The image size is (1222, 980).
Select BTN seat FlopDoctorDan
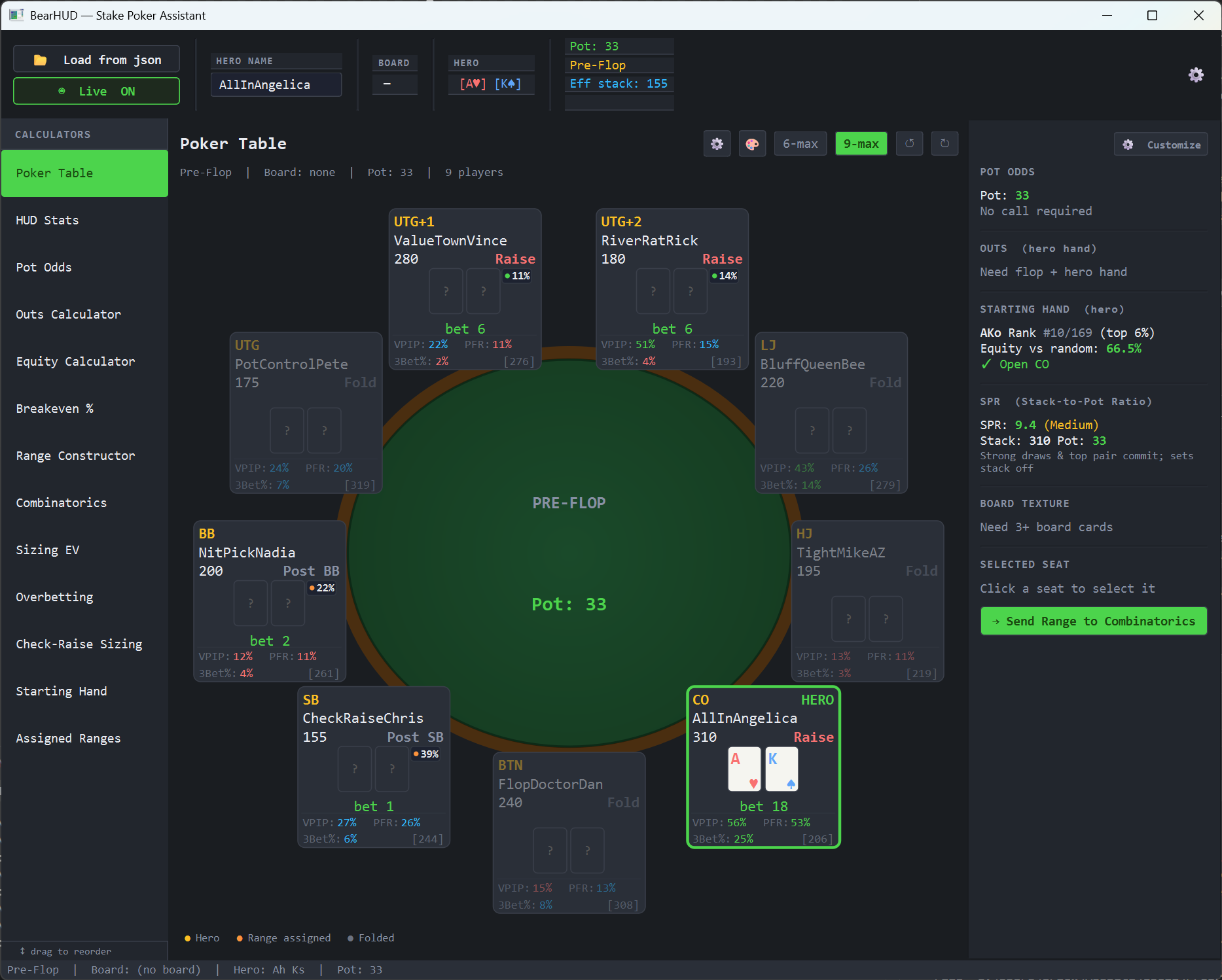[x=569, y=833]
